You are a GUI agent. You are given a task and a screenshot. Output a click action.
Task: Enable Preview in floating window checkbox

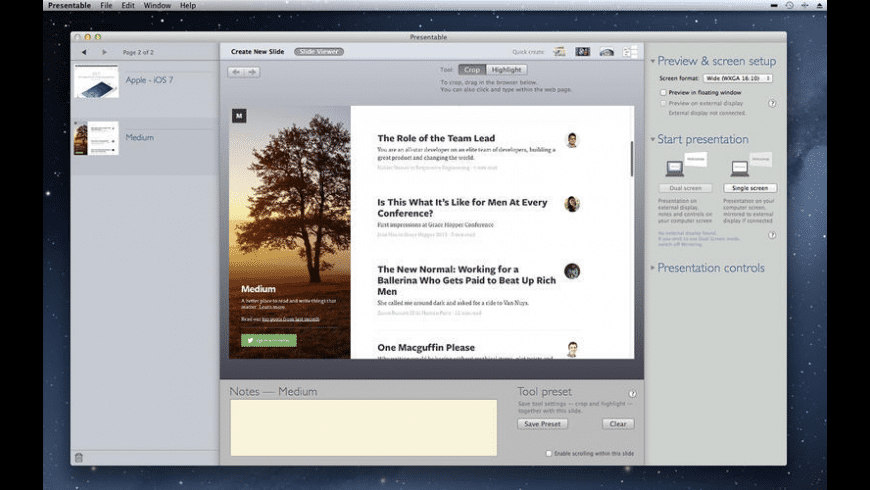coord(663,93)
